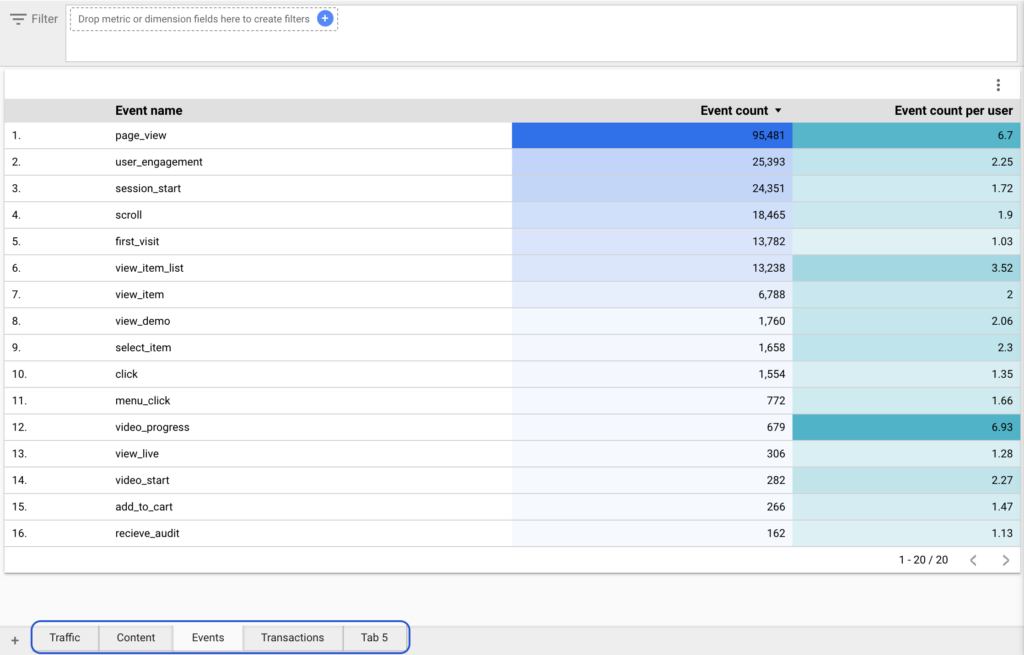Click the Filter label text
This screenshot has height=655, width=1024.
[x=44, y=19]
